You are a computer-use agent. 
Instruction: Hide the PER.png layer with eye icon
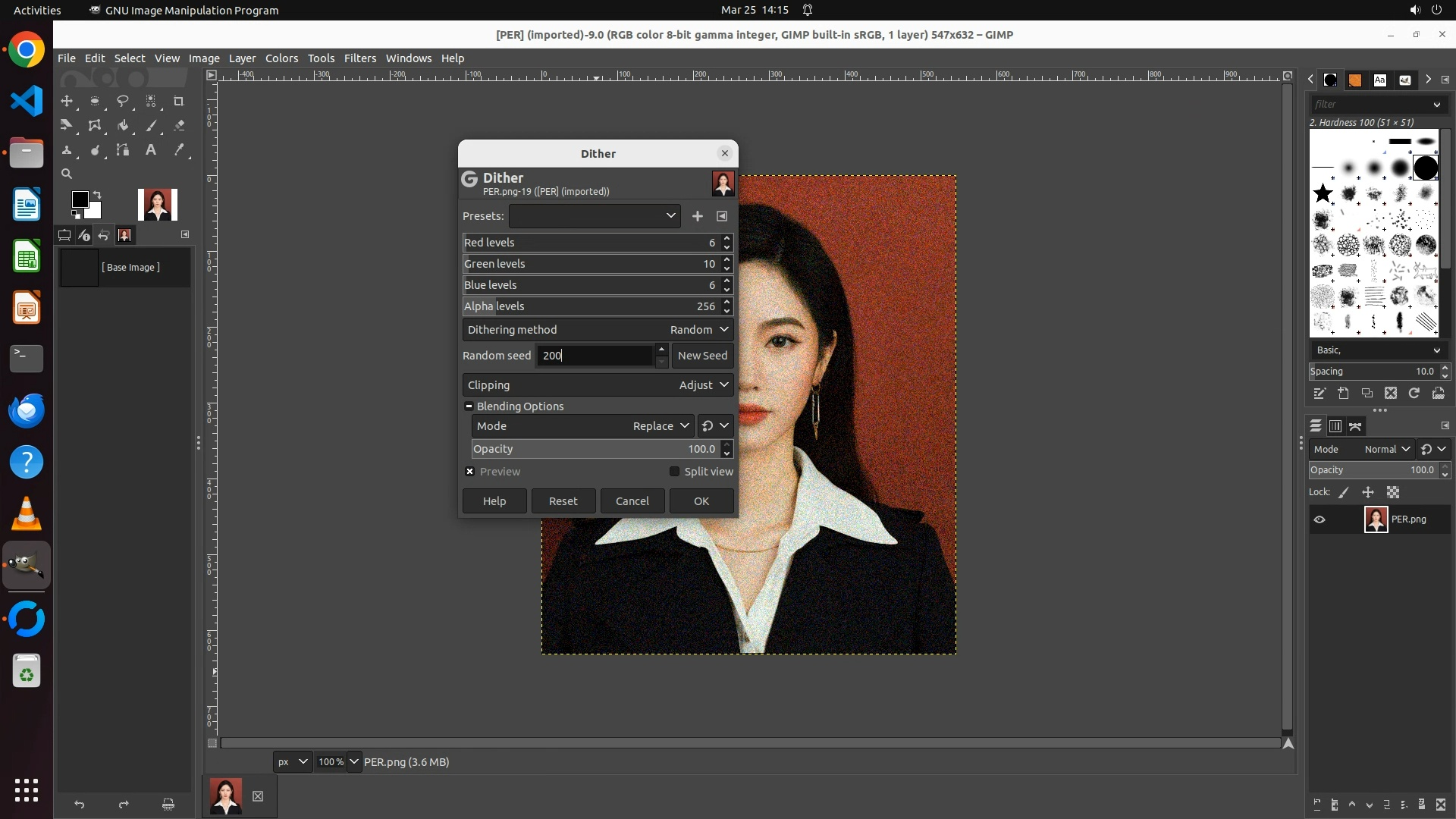coord(1319,519)
